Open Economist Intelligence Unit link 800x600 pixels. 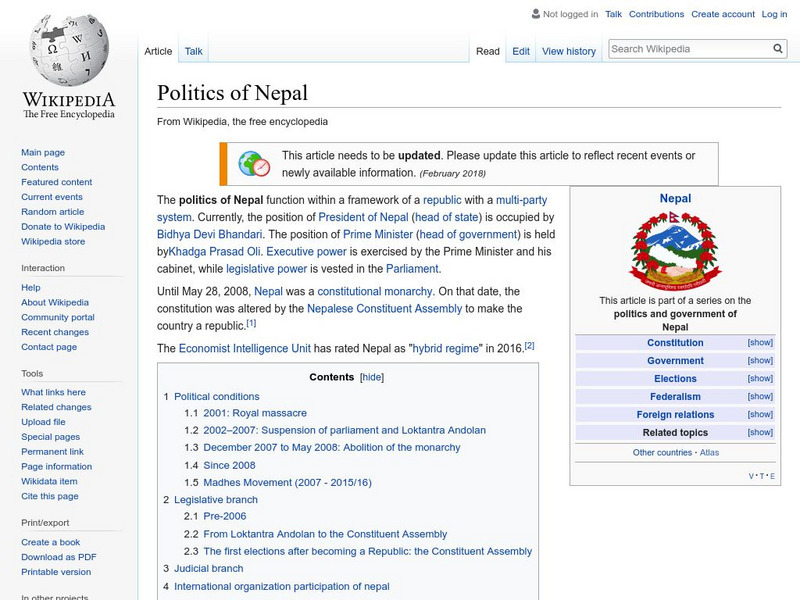[244, 348]
